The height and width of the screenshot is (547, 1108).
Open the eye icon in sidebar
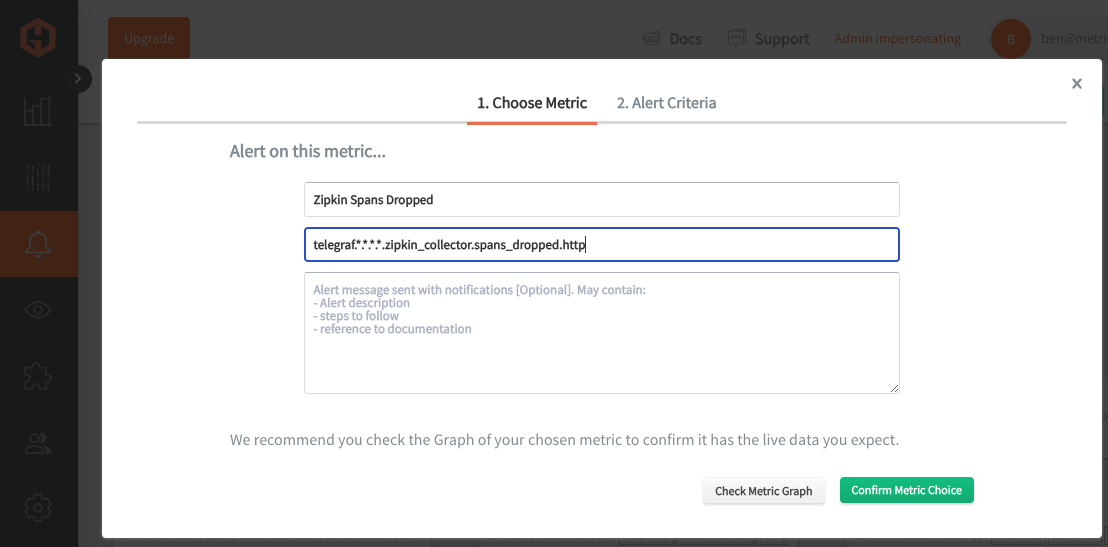(x=37, y=310)
